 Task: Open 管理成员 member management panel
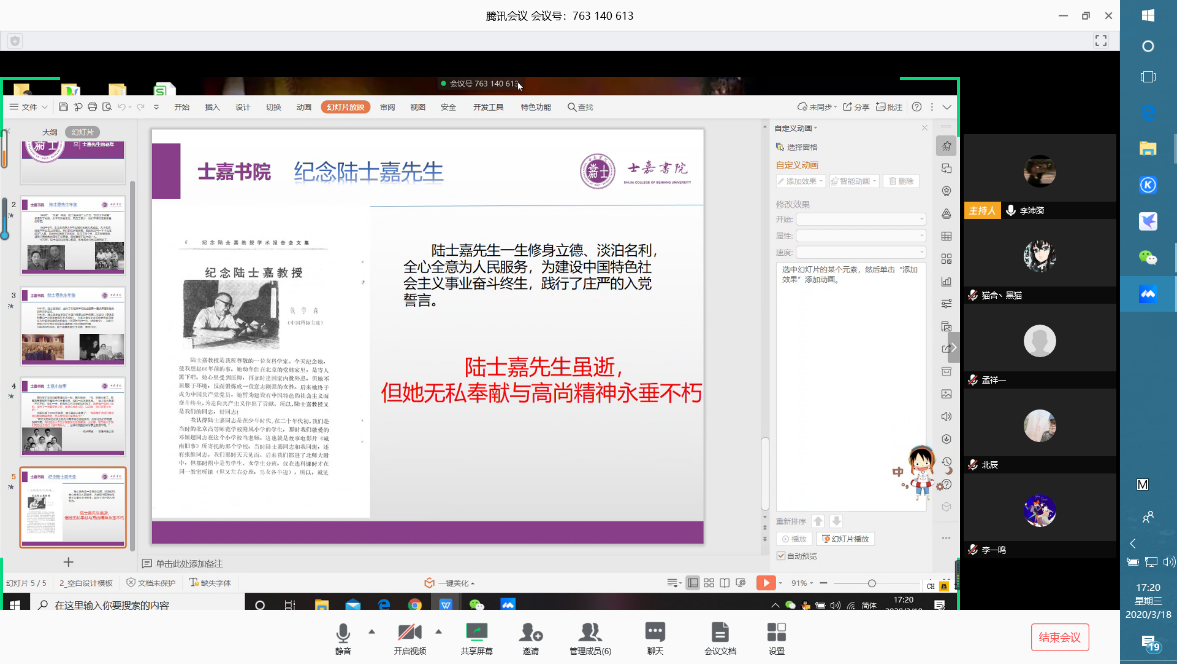[590, 638]
